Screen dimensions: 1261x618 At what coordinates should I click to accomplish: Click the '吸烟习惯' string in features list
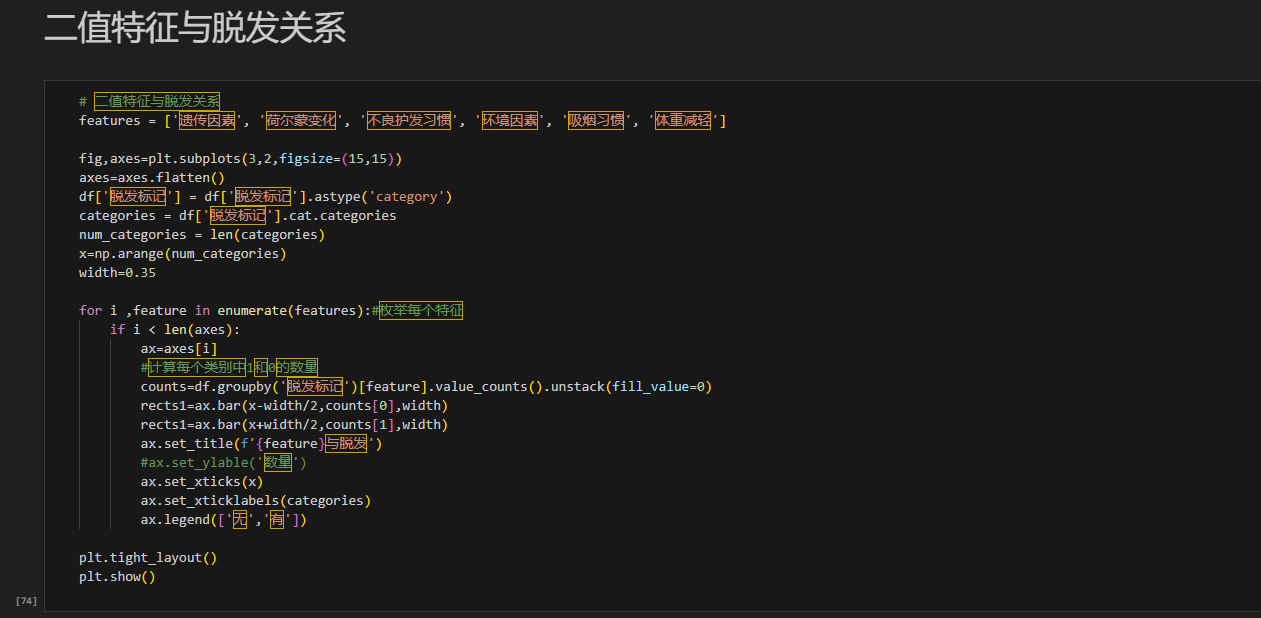click(x=596, y=120)
